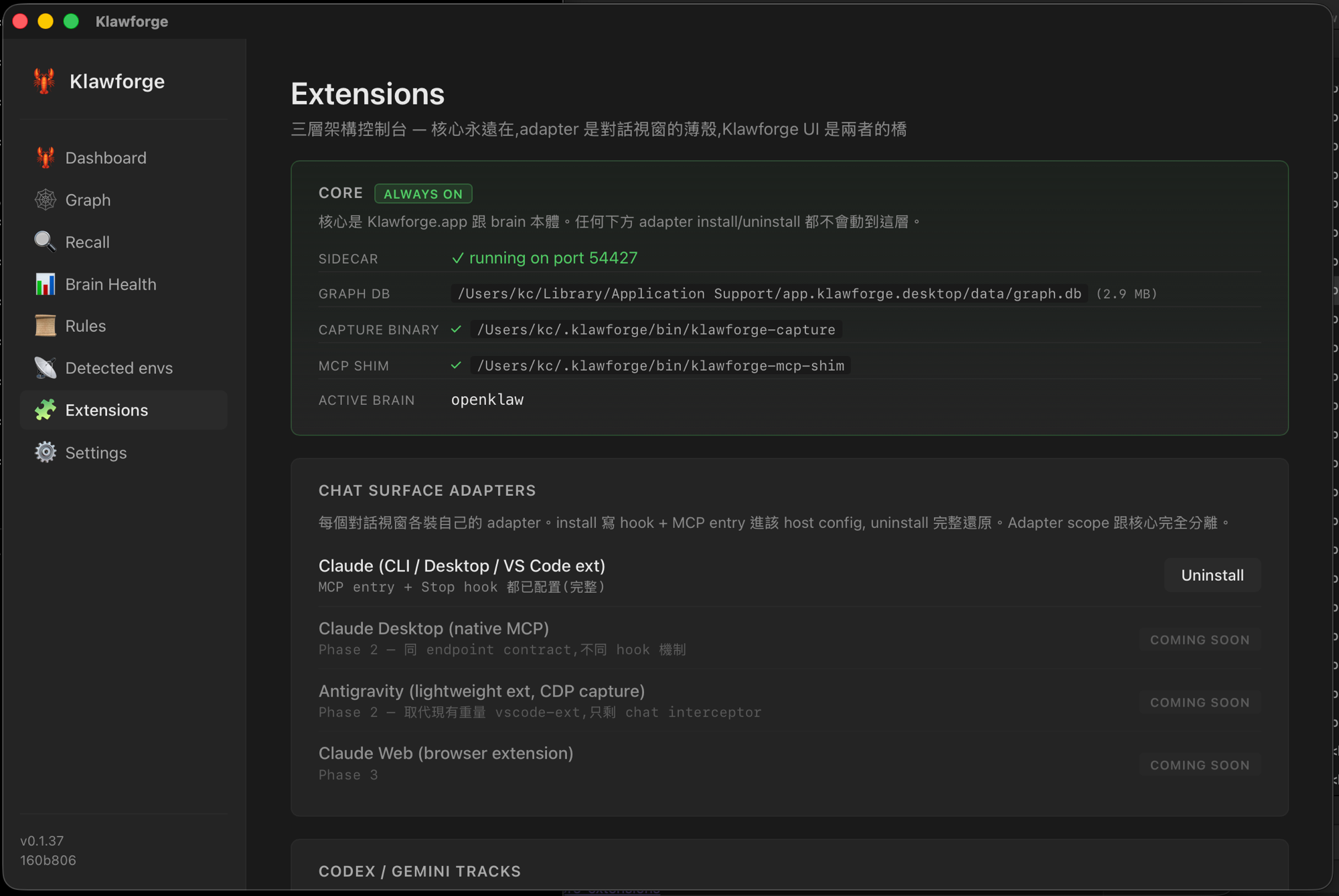This screenshot has width=1339, height=896.
Task: Select Detected envs in the sidebar
Action: [x=124, y=368]
